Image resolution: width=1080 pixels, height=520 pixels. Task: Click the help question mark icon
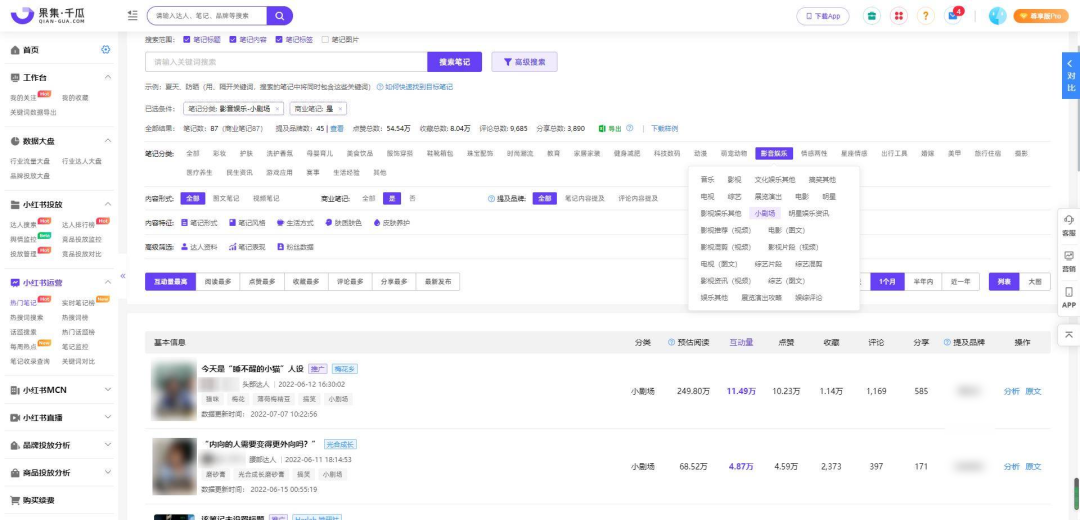point(926,16)
